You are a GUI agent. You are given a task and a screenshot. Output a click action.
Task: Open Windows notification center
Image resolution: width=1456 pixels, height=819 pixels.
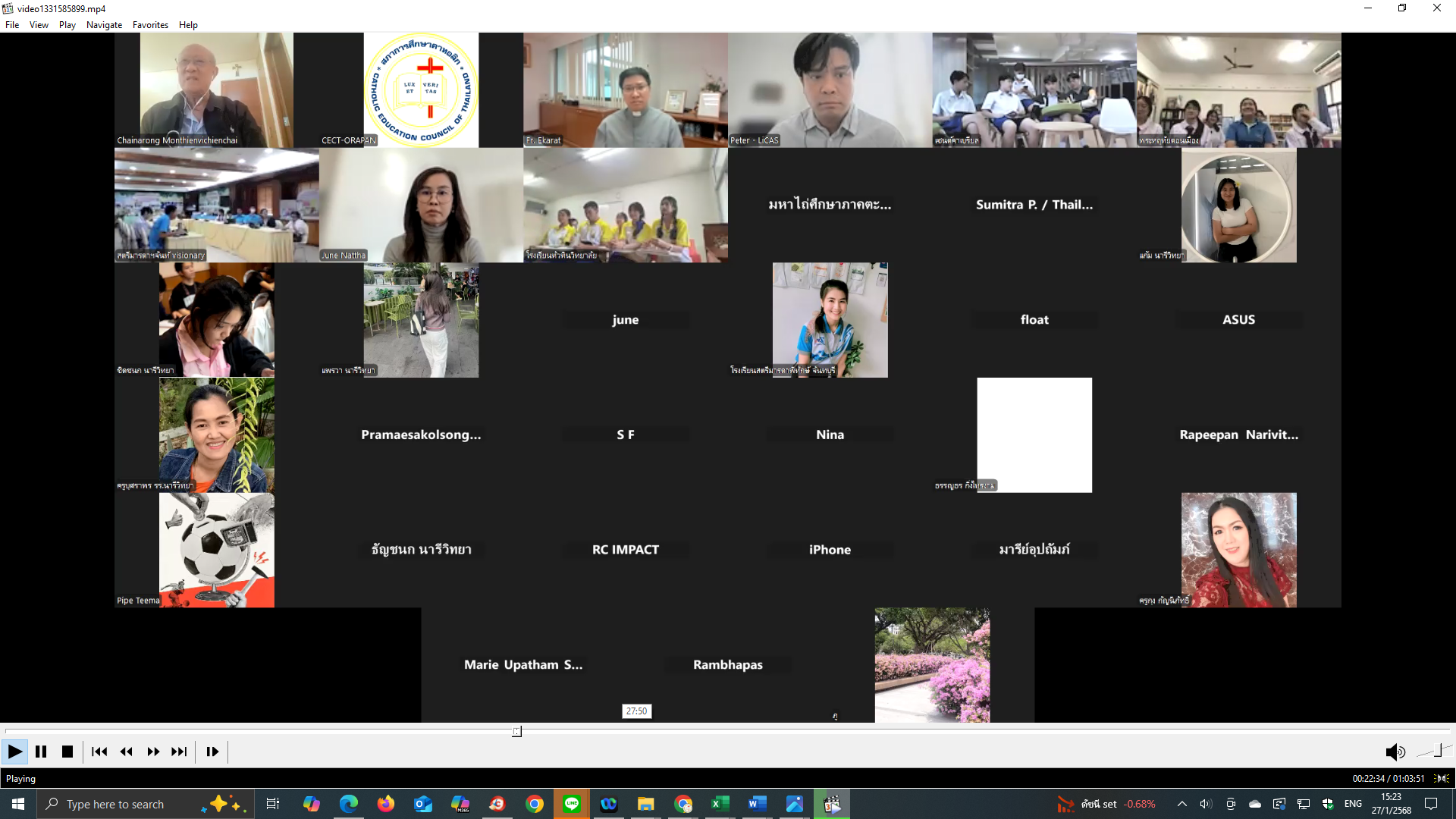(x=1431, y=804)
